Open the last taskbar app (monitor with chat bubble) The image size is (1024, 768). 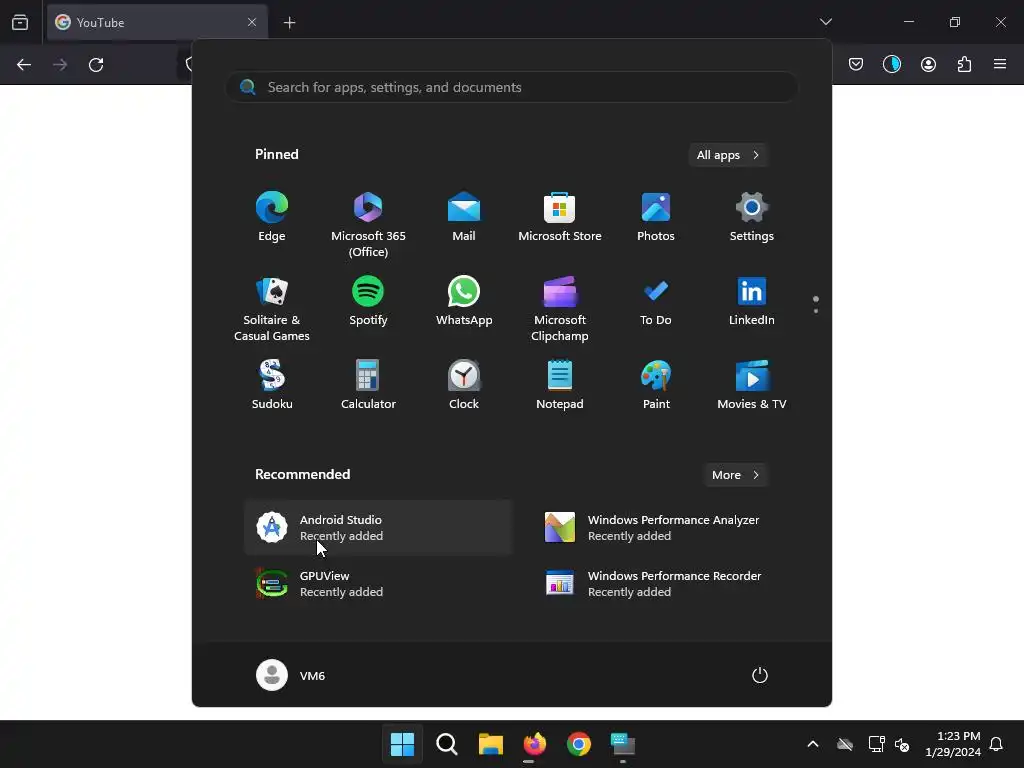point(623,744)
